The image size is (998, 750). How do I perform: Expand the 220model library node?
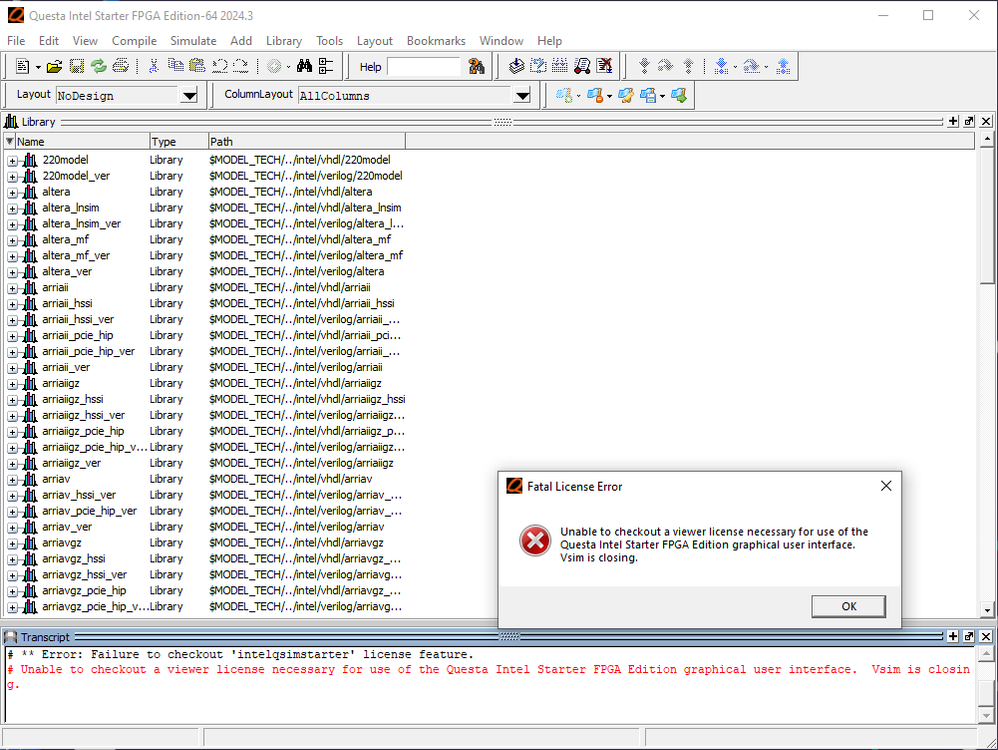[x=12, y=160]
